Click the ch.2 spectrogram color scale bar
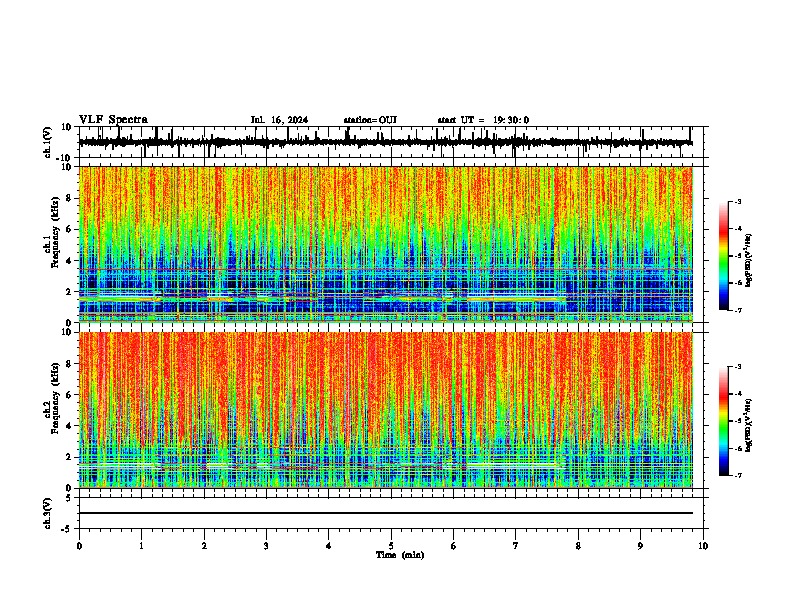The width and height of the screenshot is (792, 612). pyautogui.click(x=724, y=421)
